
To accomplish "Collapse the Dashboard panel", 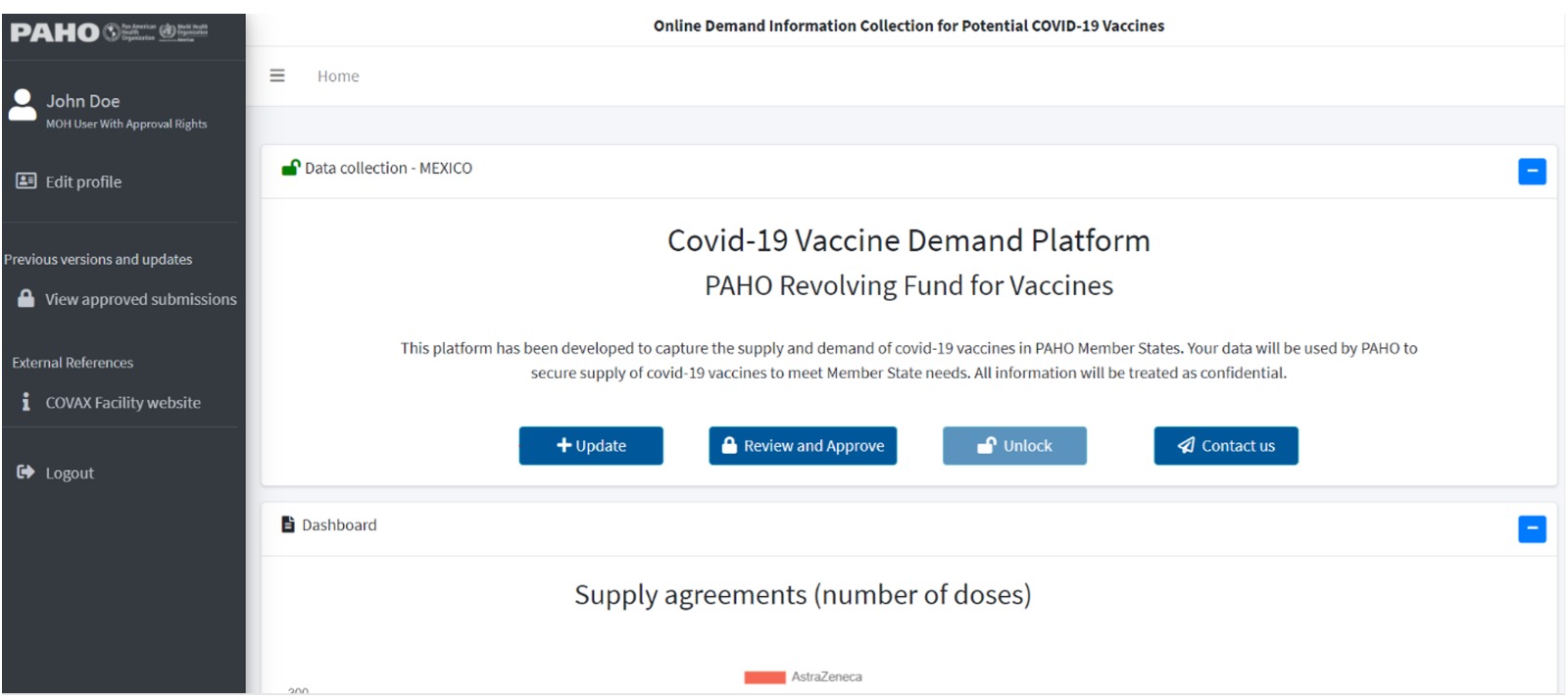I will (1532, 529).
